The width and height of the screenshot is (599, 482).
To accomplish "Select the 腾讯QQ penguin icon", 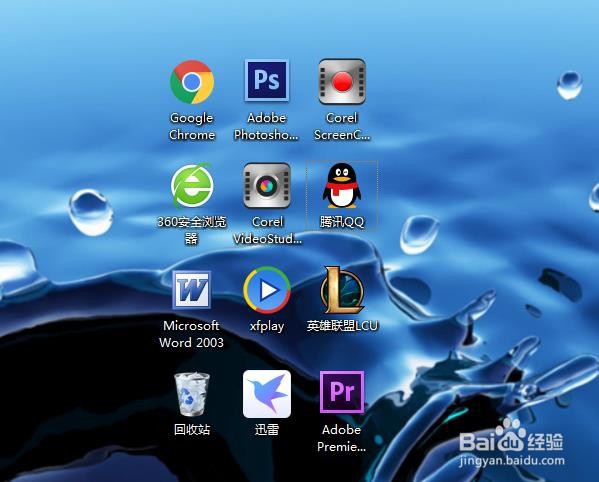I will coord(342,186).
